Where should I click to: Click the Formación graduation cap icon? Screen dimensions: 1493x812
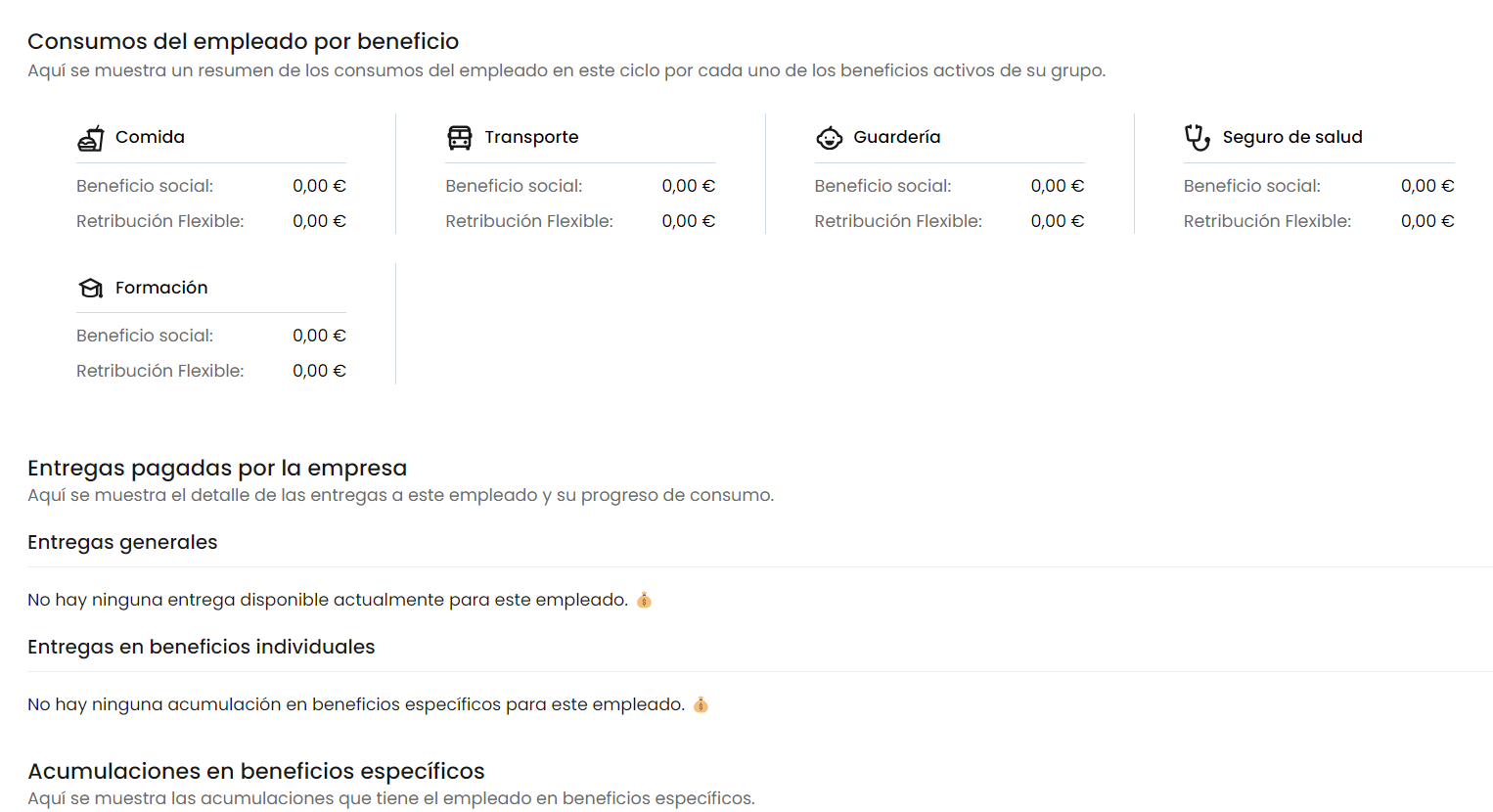click(x=91, y=288)
